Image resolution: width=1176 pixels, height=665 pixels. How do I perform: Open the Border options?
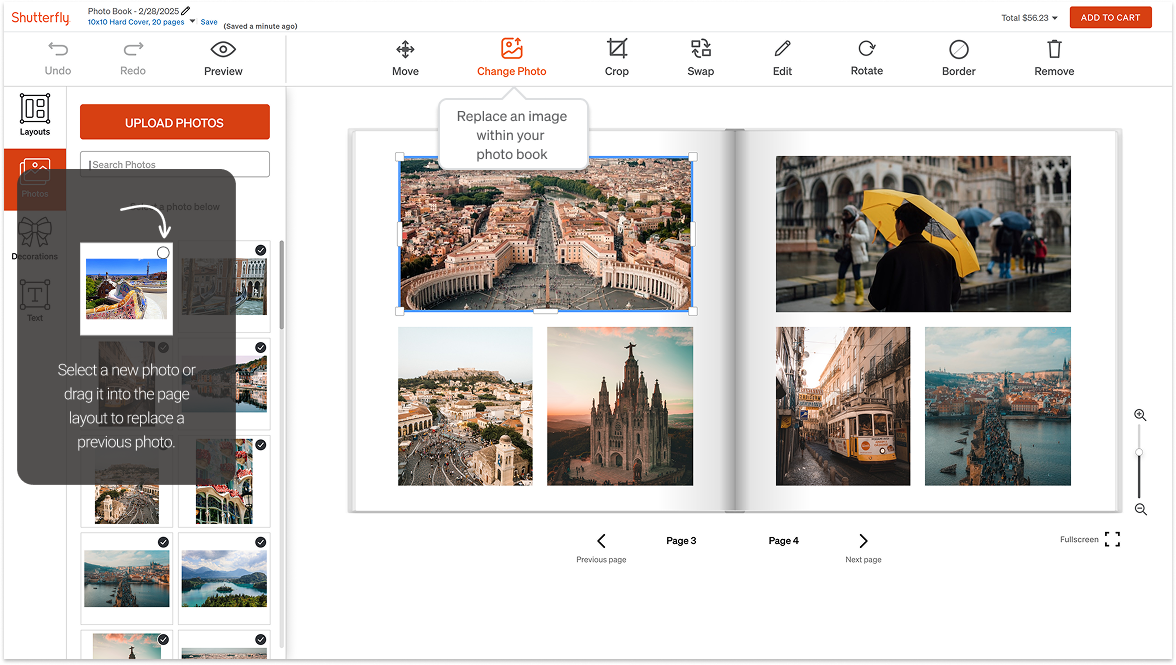958,58
